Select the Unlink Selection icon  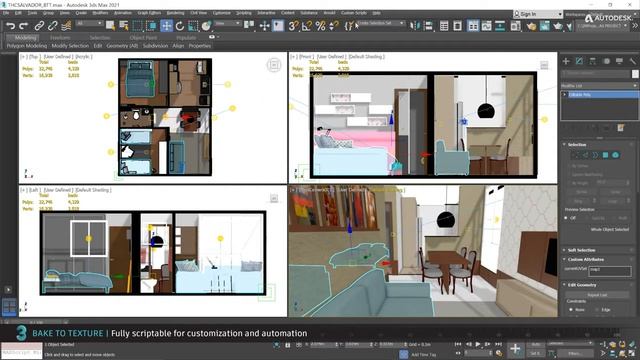pos(52,26)
